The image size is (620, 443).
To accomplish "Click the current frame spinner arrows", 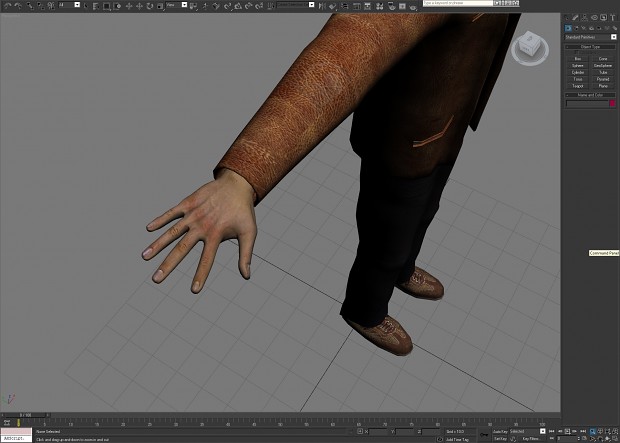I will click(x=579, y=439).
